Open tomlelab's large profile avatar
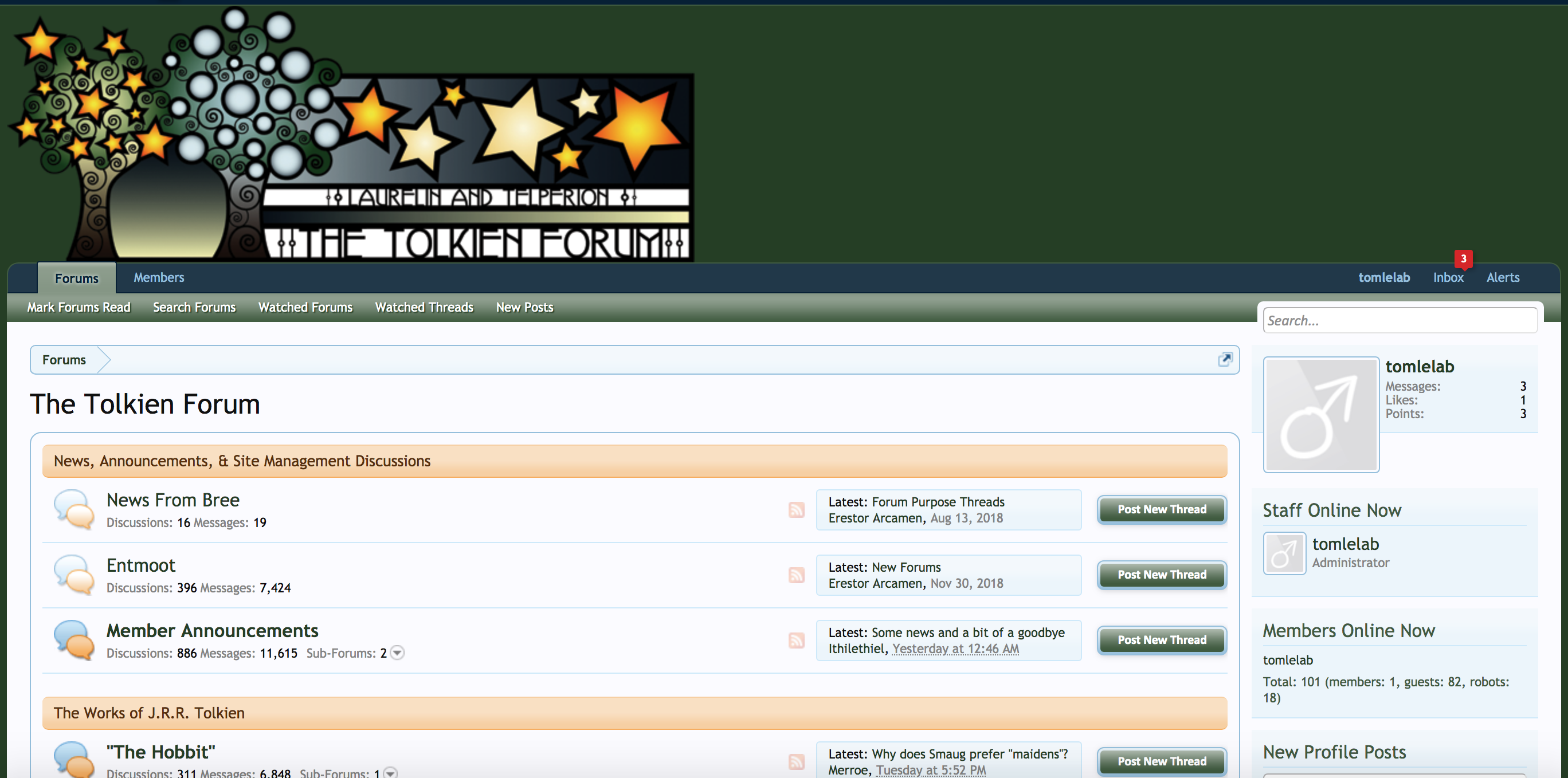This screenshot has width=1568, height=778. (1321, 414)
